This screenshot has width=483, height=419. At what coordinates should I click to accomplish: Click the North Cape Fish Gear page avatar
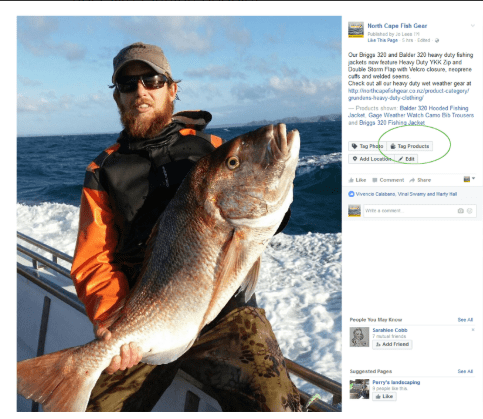pyautogui.click(x=356, y=30)
